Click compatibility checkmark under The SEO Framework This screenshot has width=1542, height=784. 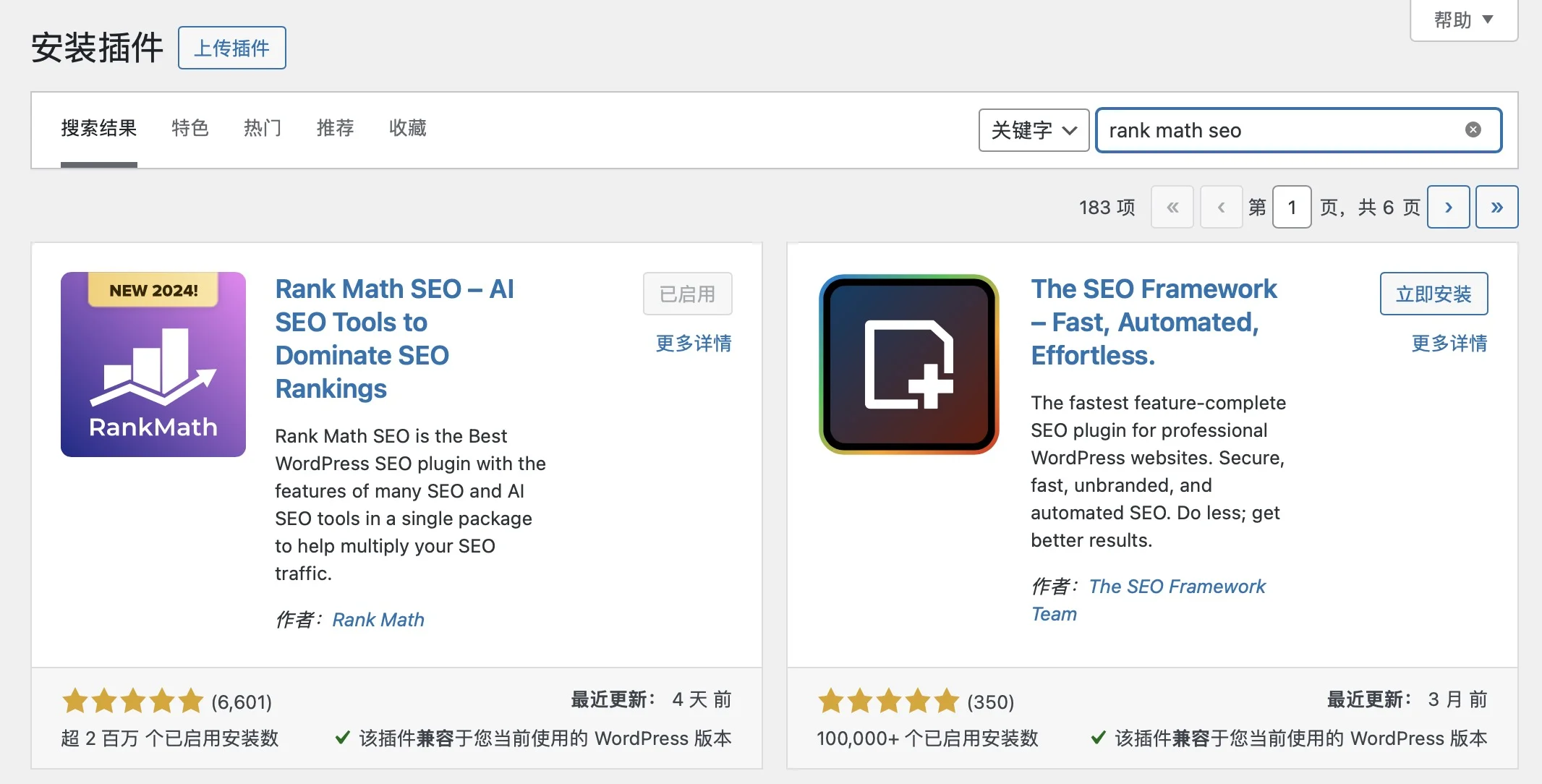1098,738
